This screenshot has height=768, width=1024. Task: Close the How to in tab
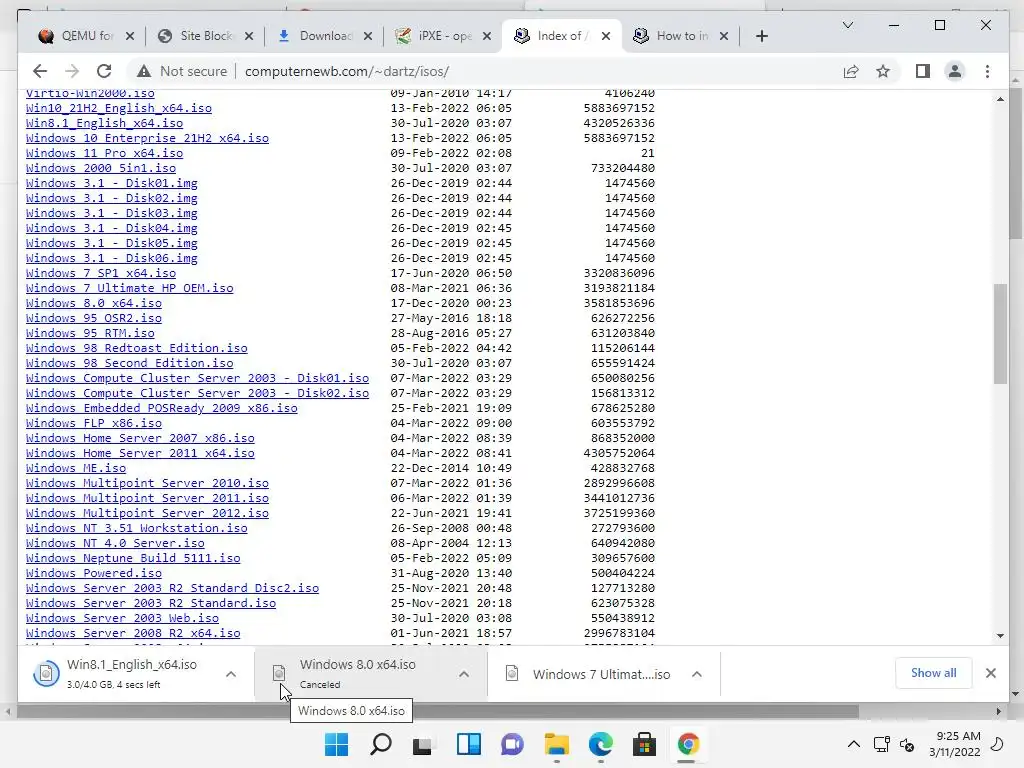point(724,36)
